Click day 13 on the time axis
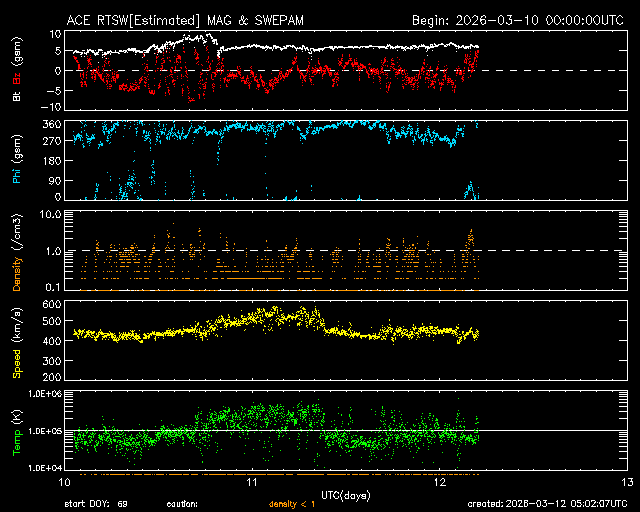Image resolution: width=640 pixels, height=512 pixels. pos(626,483)
